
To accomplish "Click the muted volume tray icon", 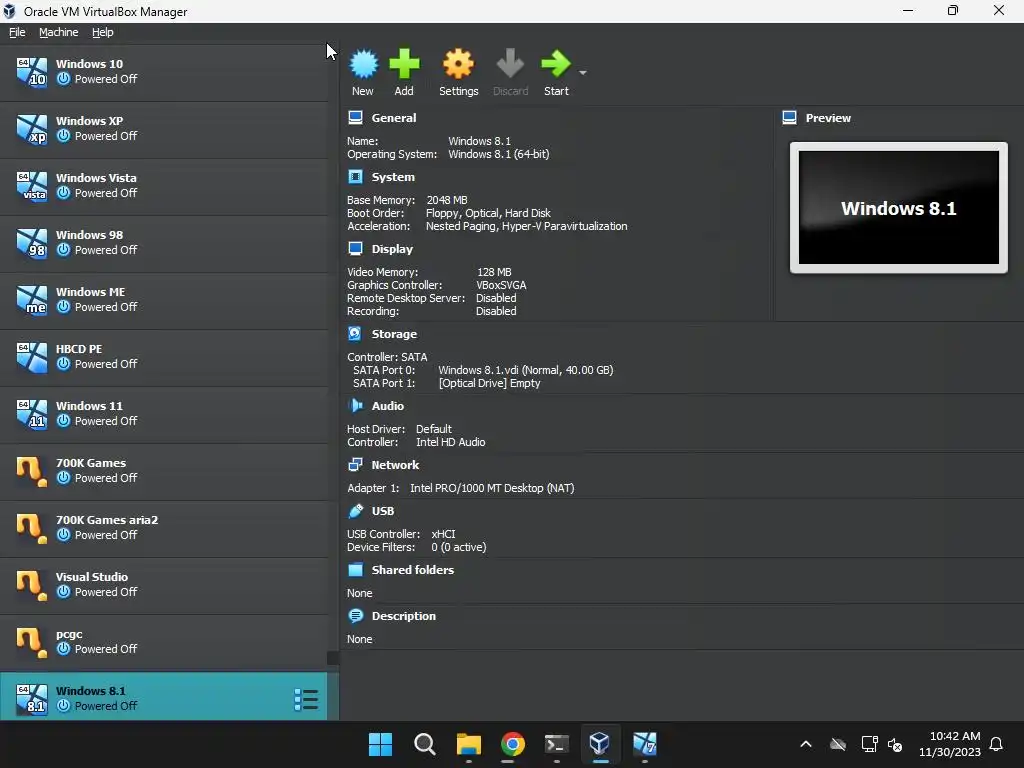I will click(895, 744).
